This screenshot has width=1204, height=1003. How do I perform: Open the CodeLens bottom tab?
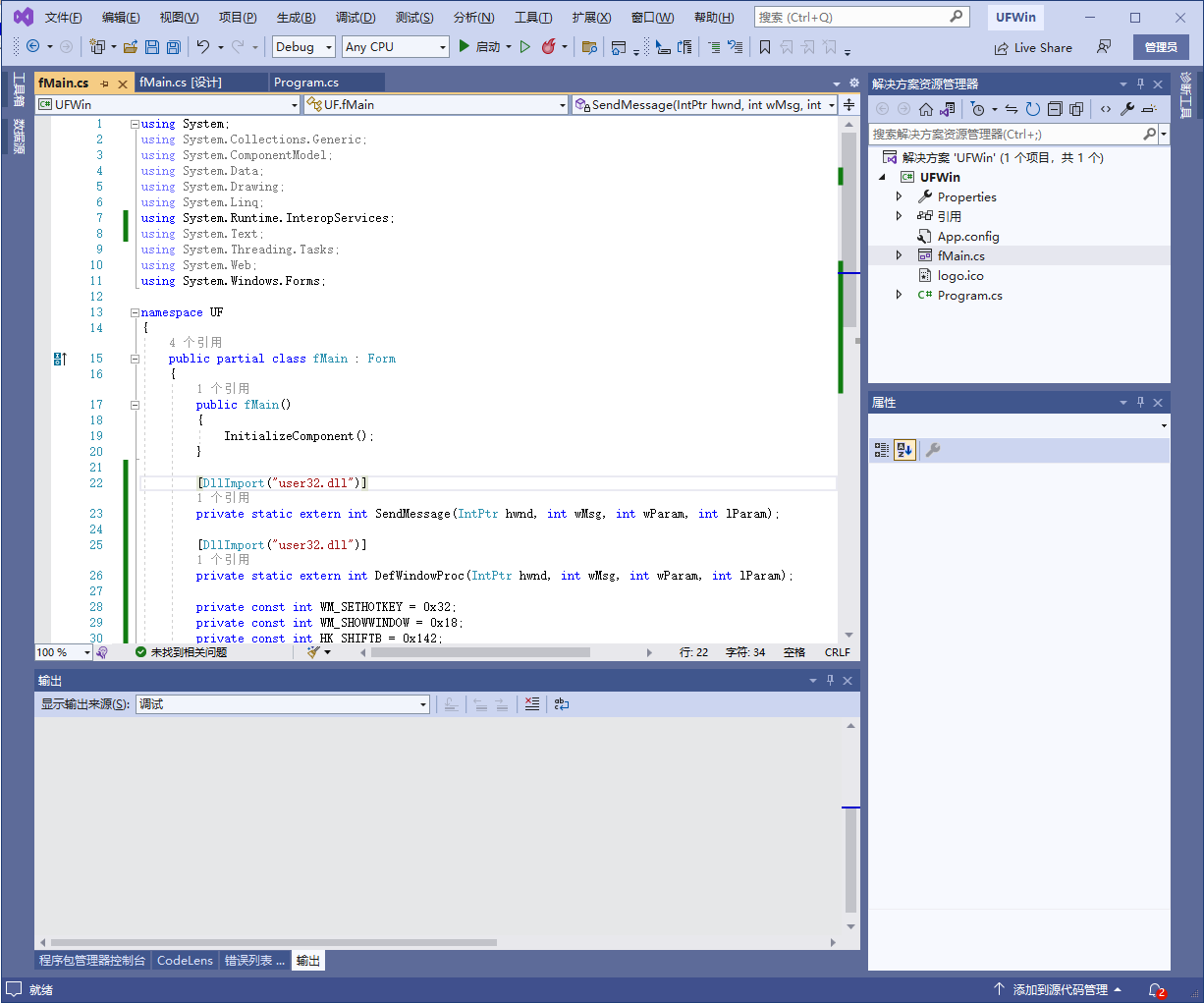click(x=185, y=961)
